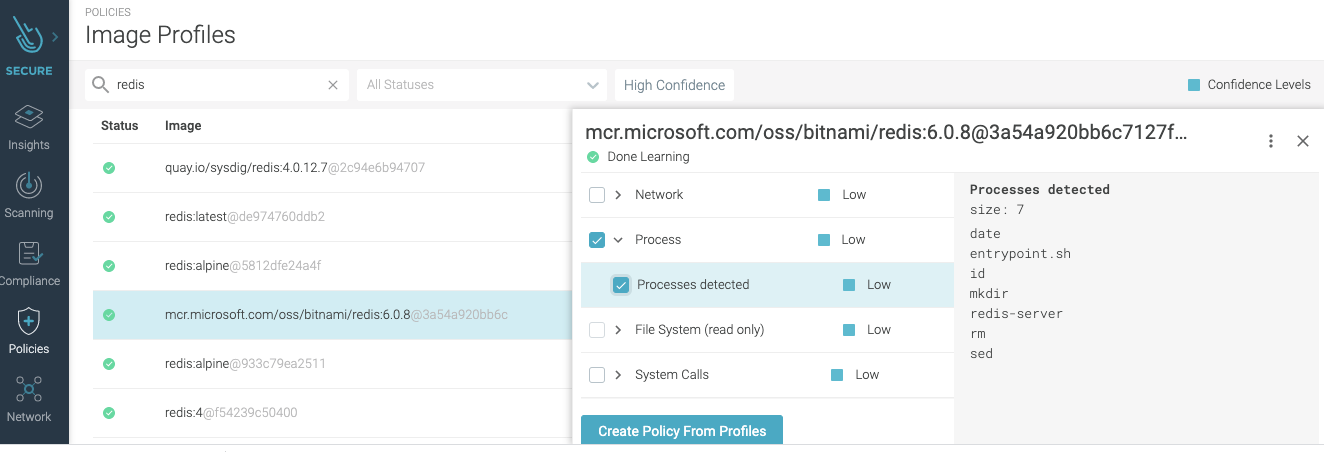The height and width of the screenshot is (452, 1324).
Task: Select the redis:latest image row
Action: coord(332,217)
